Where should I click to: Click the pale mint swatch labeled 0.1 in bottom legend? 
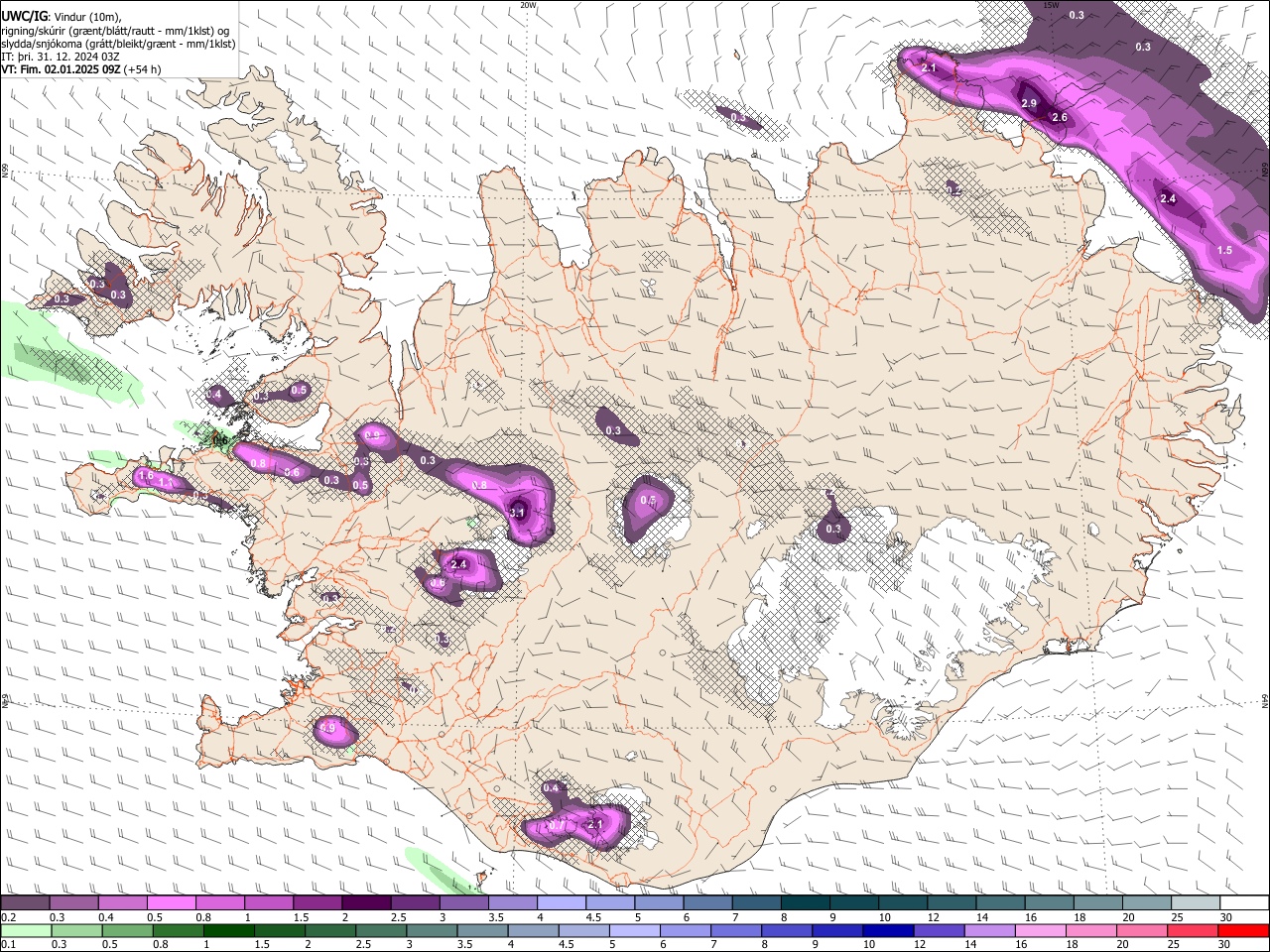[x=25, y=930]
